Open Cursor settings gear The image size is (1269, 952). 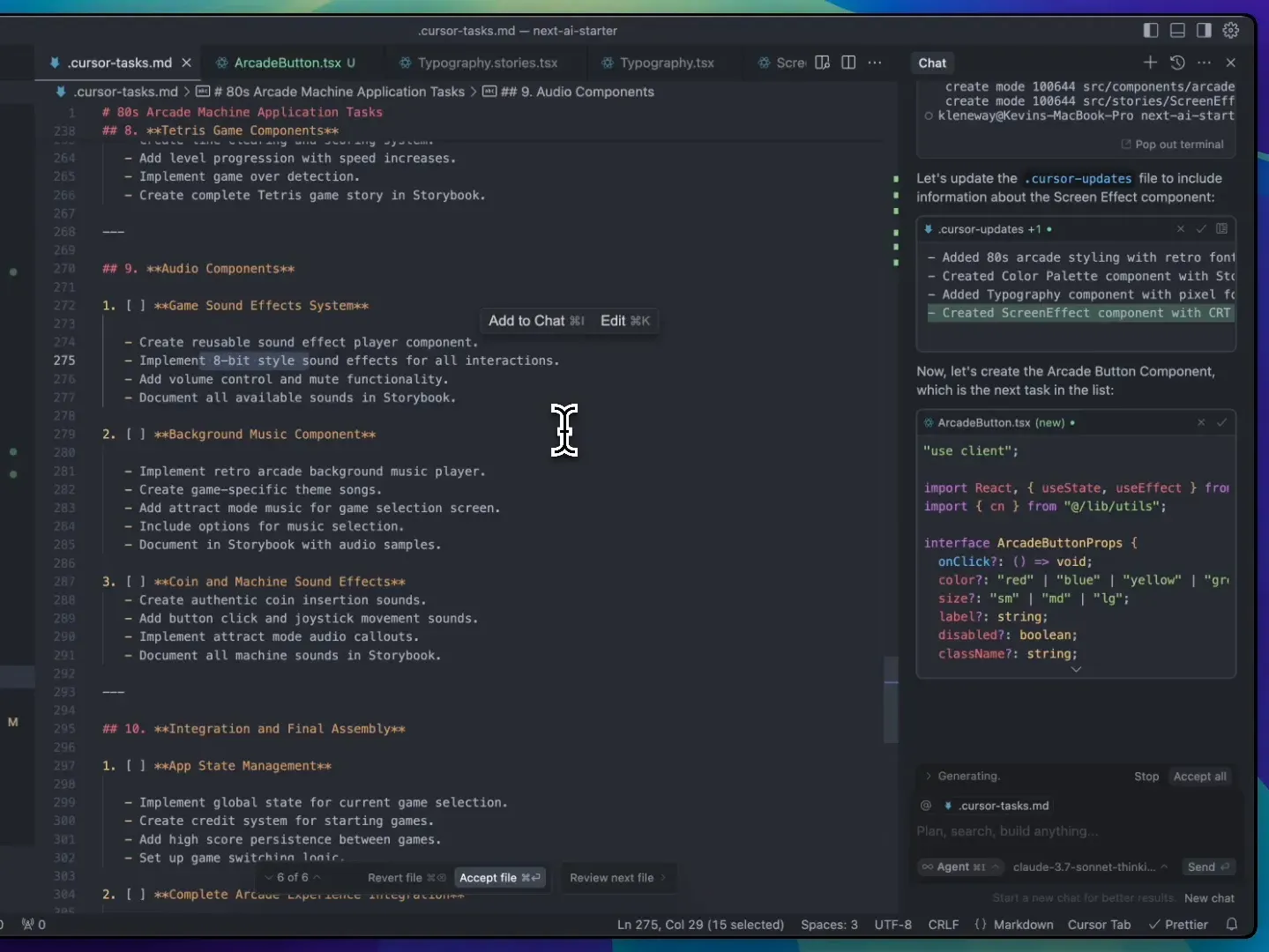(x=1231, y=30)
